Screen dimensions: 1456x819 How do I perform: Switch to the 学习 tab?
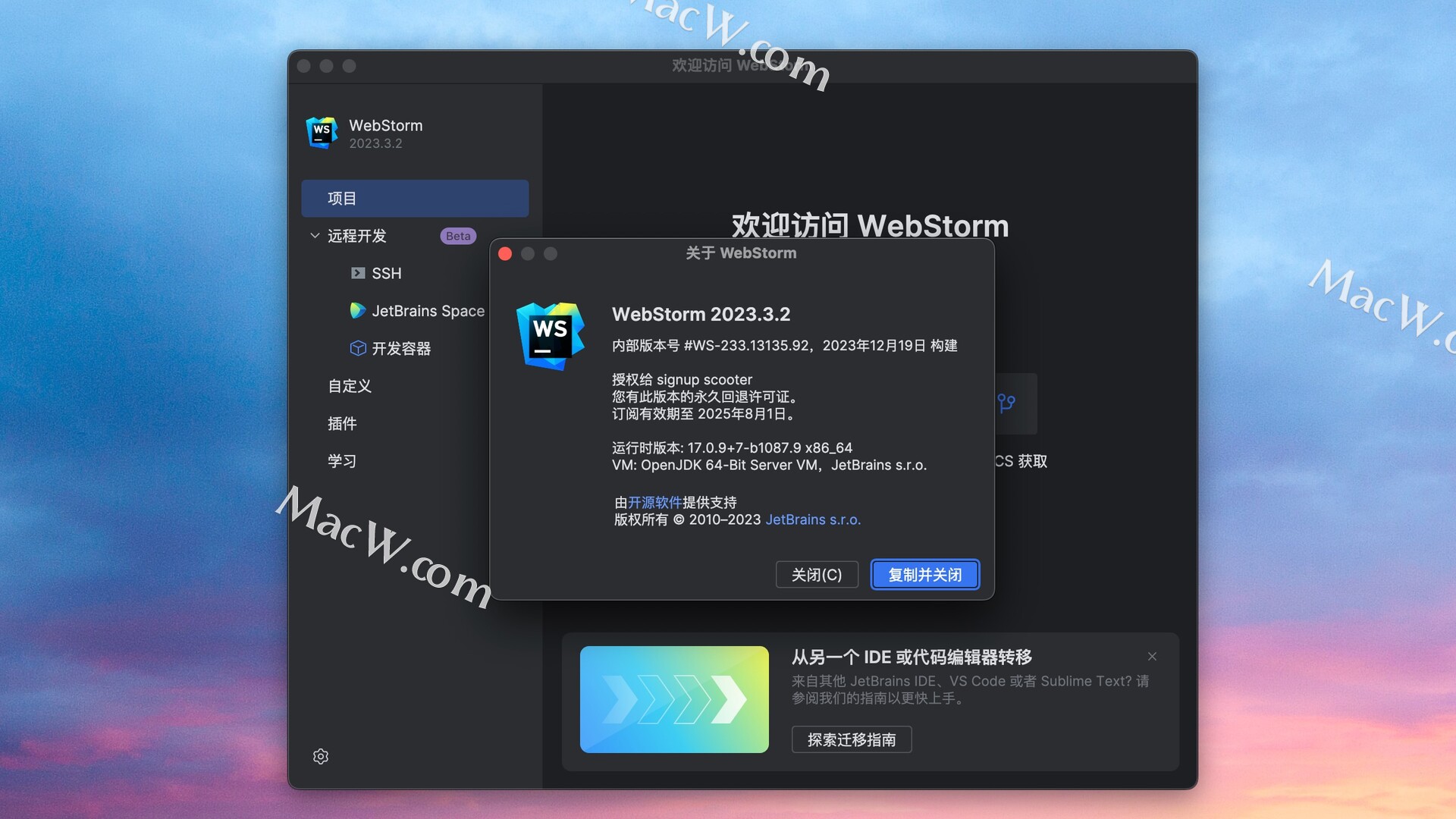coord(342,461)
